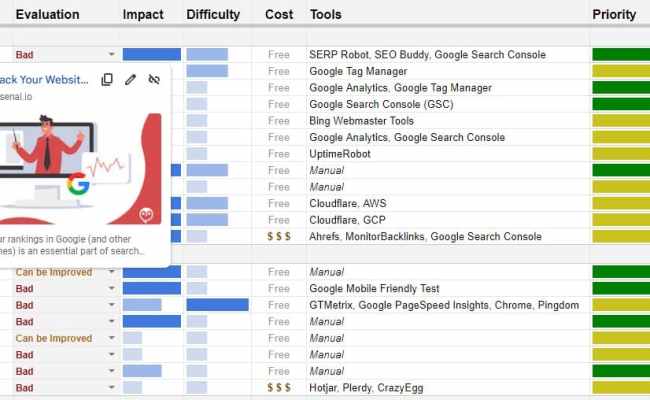650x400 pixels.
Task: Copy the link from the preview card
Action: (x=107, y=79)
